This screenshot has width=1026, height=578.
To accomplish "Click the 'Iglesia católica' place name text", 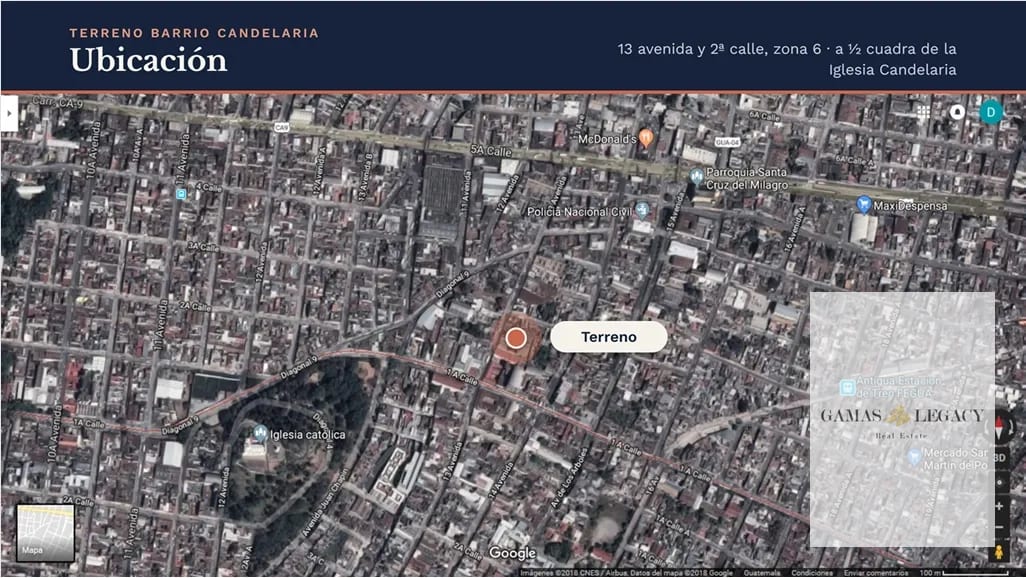I will (x=308, y=434).
